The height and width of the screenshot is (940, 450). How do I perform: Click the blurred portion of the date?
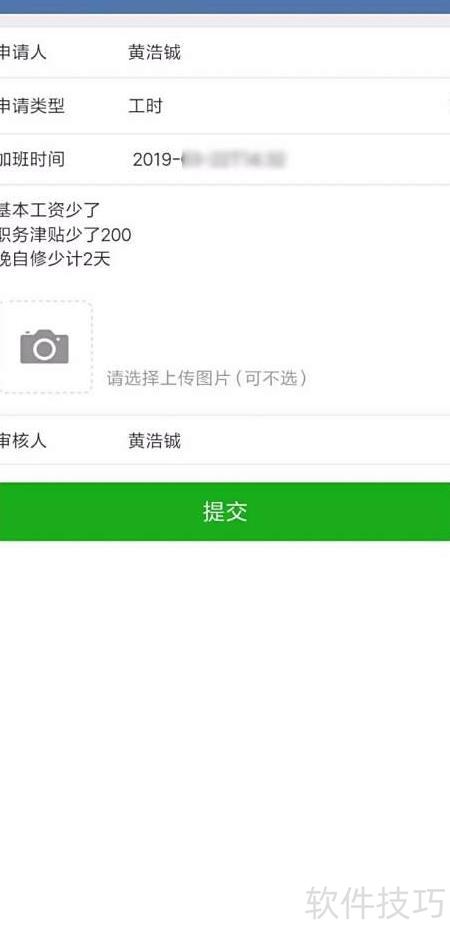(233, 159)
